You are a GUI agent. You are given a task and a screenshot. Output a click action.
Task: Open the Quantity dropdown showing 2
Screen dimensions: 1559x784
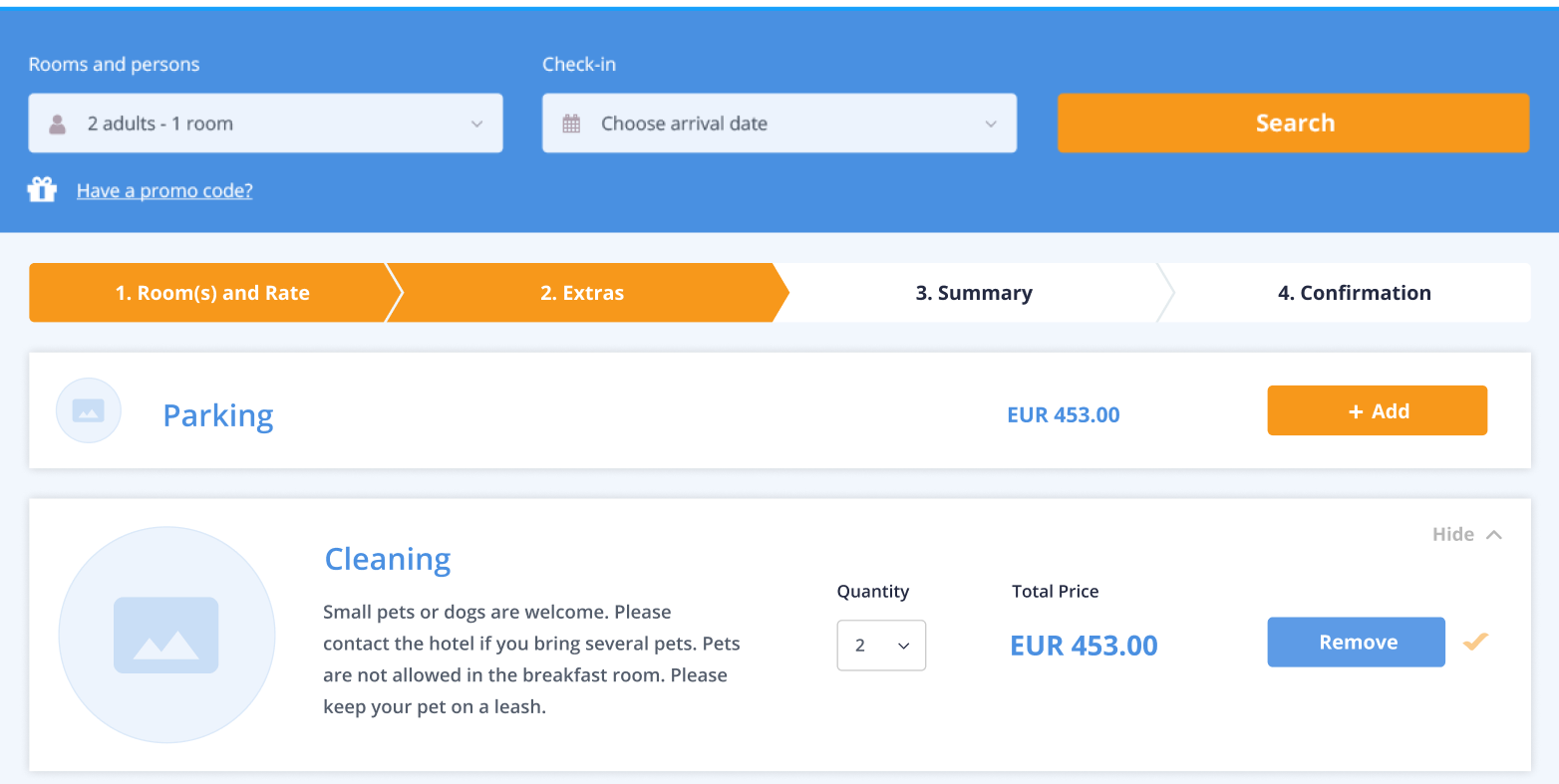pyautogui.click(x=881, y=646)
